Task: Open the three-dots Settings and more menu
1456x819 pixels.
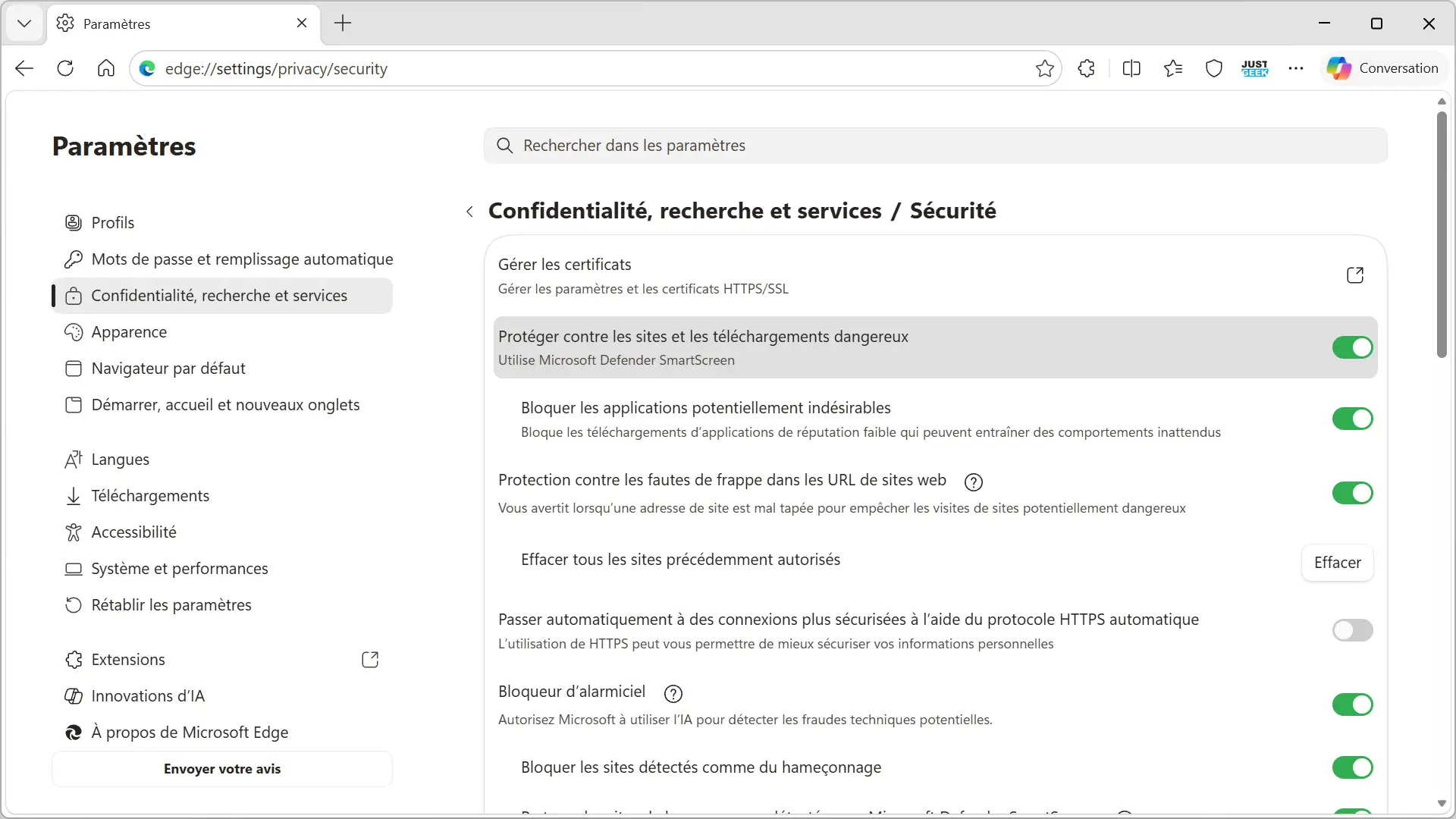Action: pyautogui.click(x=1296, y=68)
